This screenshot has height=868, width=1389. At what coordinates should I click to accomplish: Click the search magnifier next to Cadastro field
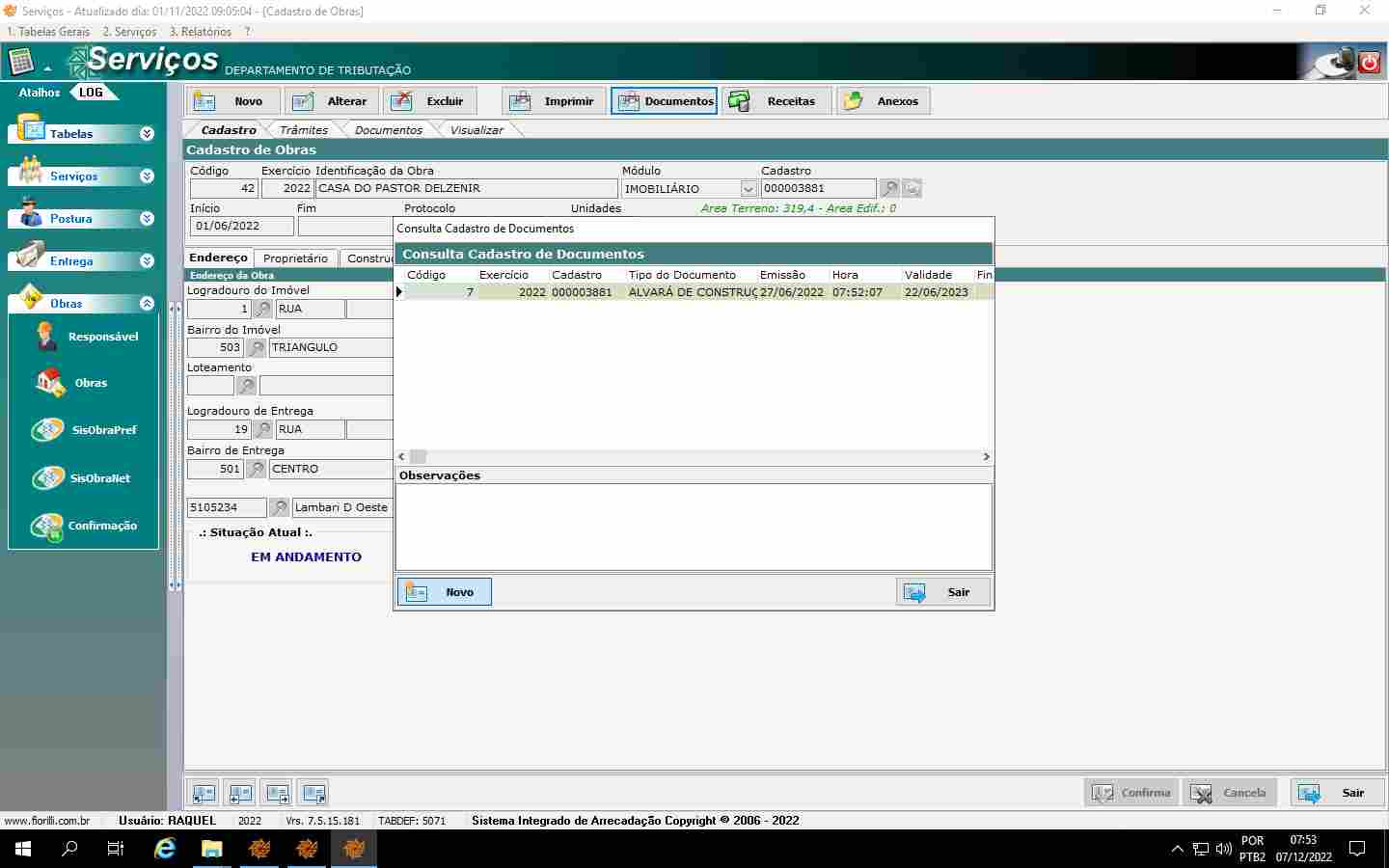tap(889, 189)
